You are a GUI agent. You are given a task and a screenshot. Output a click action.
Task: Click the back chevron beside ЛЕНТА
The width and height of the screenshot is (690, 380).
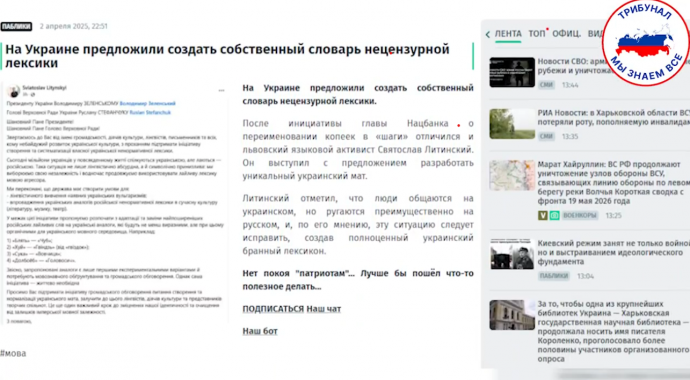[x=488, y=34]
